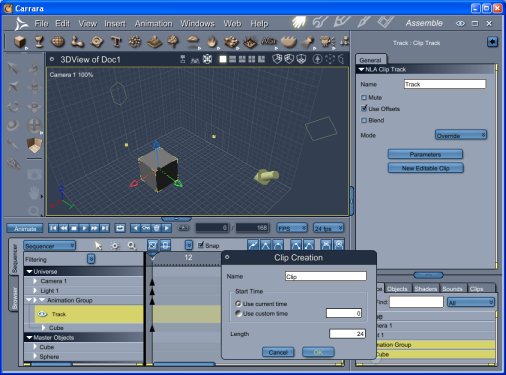
Task: Click the zoom magnifier in sequencer
Action: pyautogui.click(x=132, y=246)
